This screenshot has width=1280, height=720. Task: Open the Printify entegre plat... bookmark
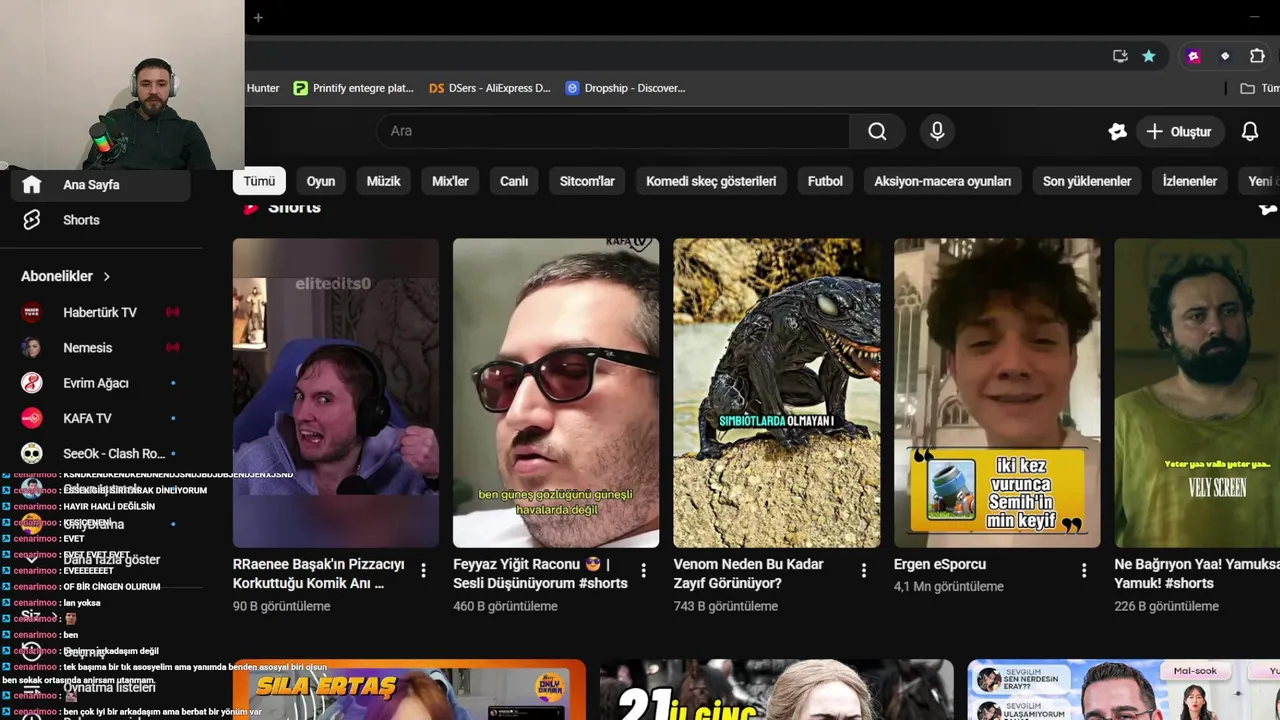point(354,88)
